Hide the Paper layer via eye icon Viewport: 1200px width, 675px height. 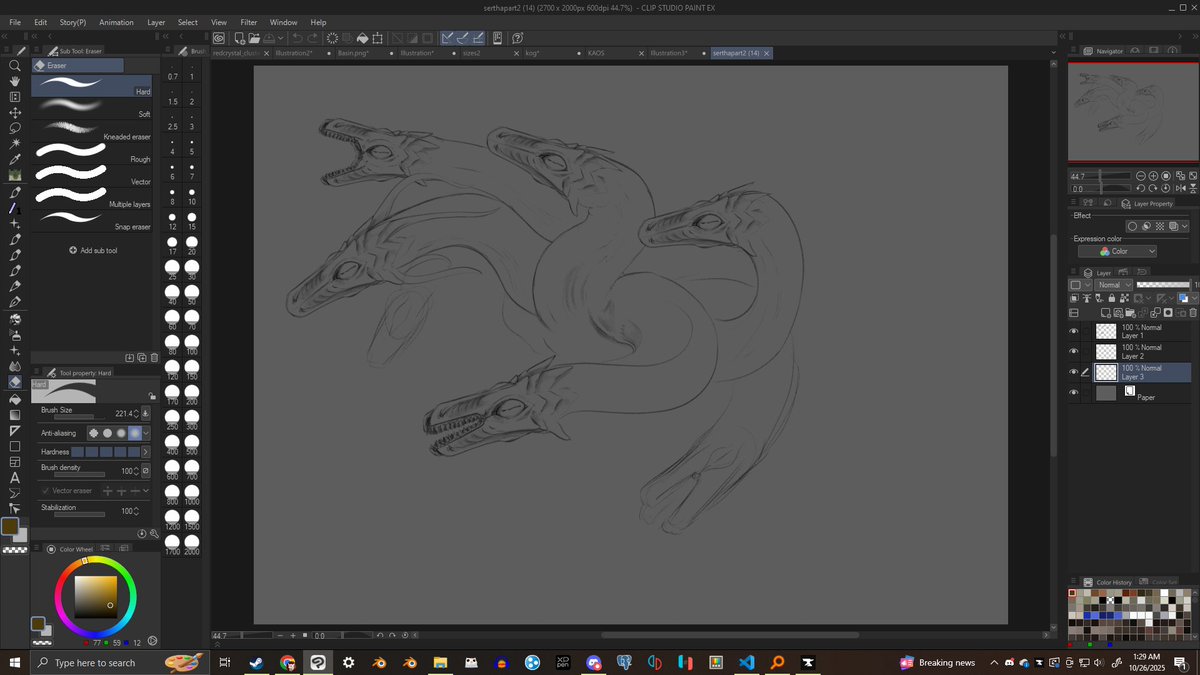point(1073,393)
